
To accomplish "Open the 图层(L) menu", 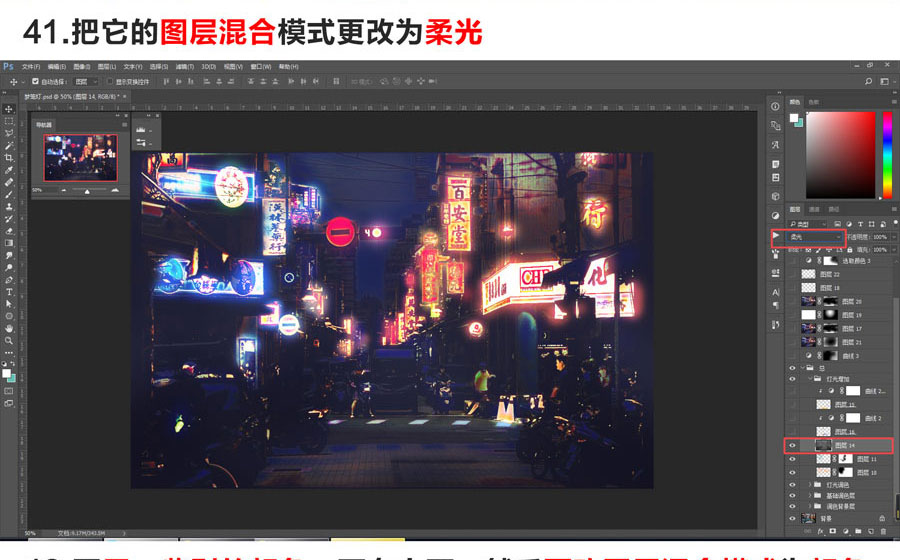I will click(107, 67).
